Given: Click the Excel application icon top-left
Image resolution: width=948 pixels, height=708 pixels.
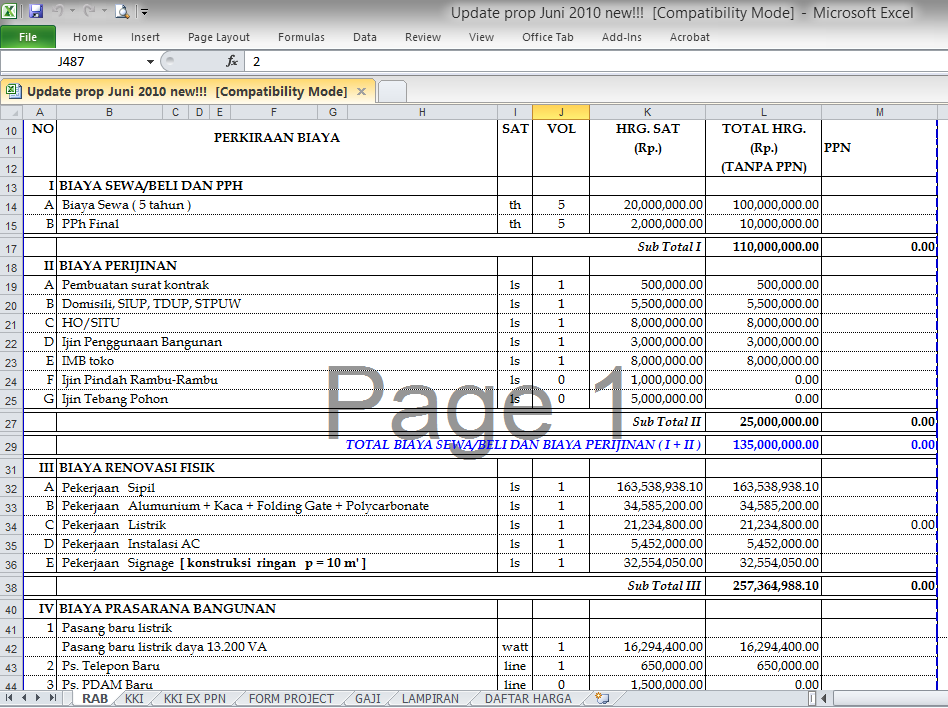Looking at the screenshot, I should [11, 10].
